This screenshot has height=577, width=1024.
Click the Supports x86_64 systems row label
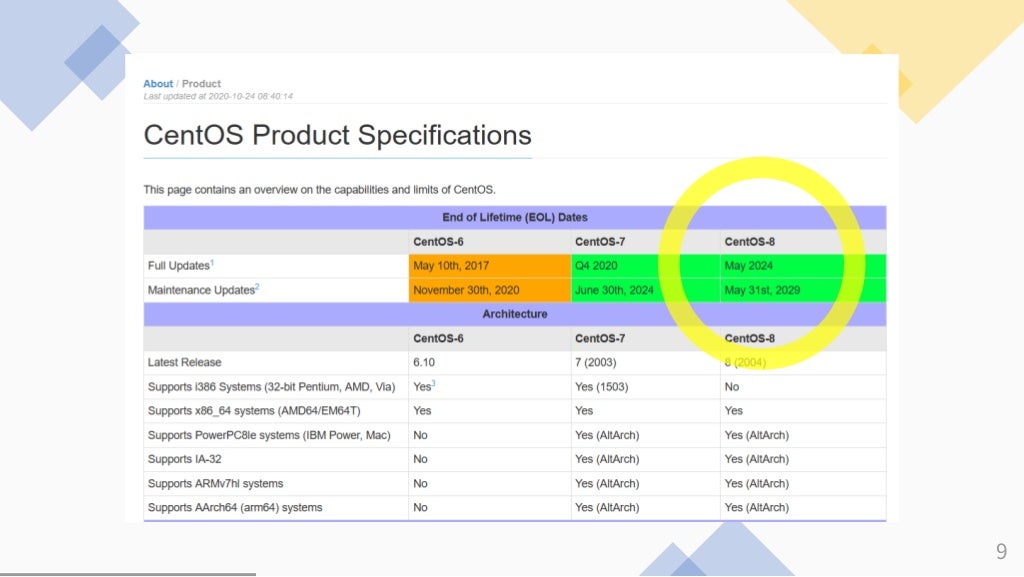click(x=254, y=411)
